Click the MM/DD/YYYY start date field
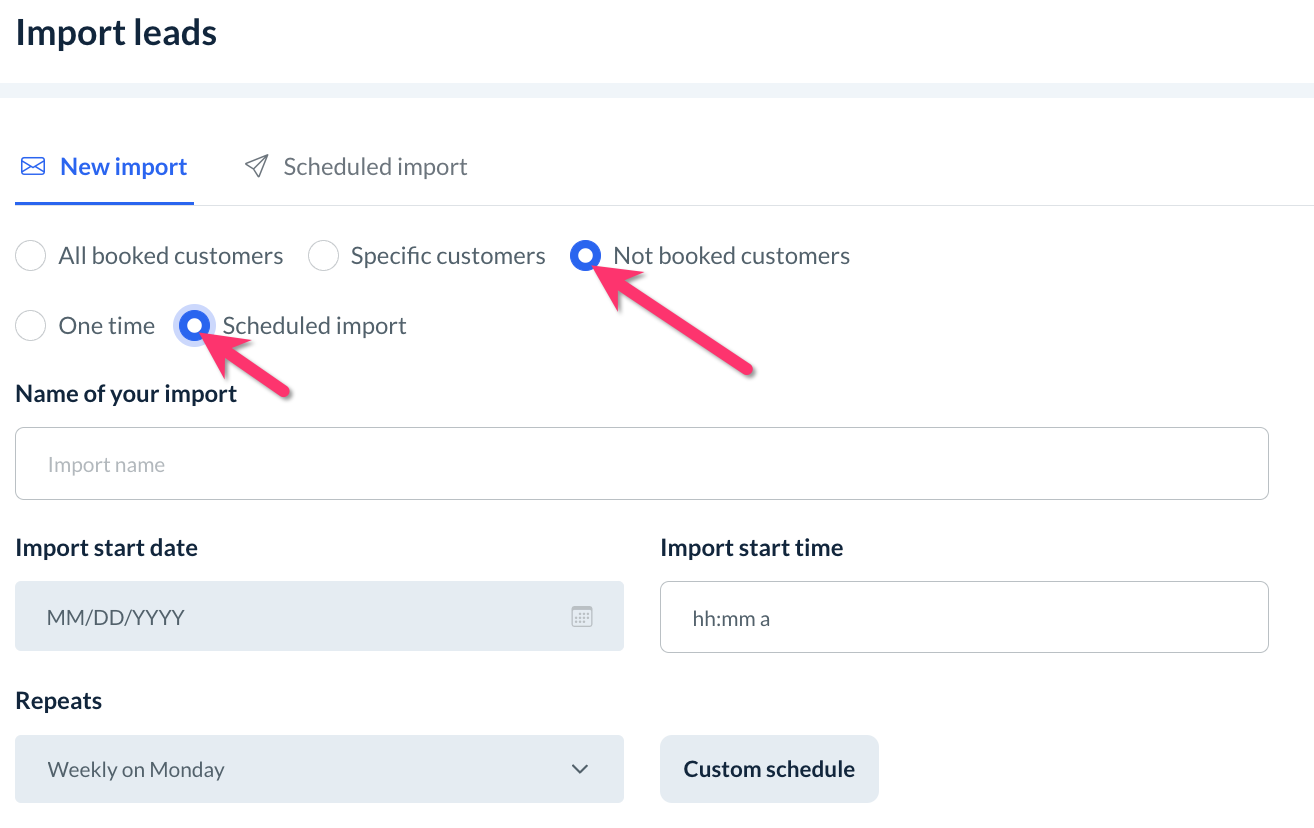Viewport: 1314px width, 828px height. tap(300, 617)
